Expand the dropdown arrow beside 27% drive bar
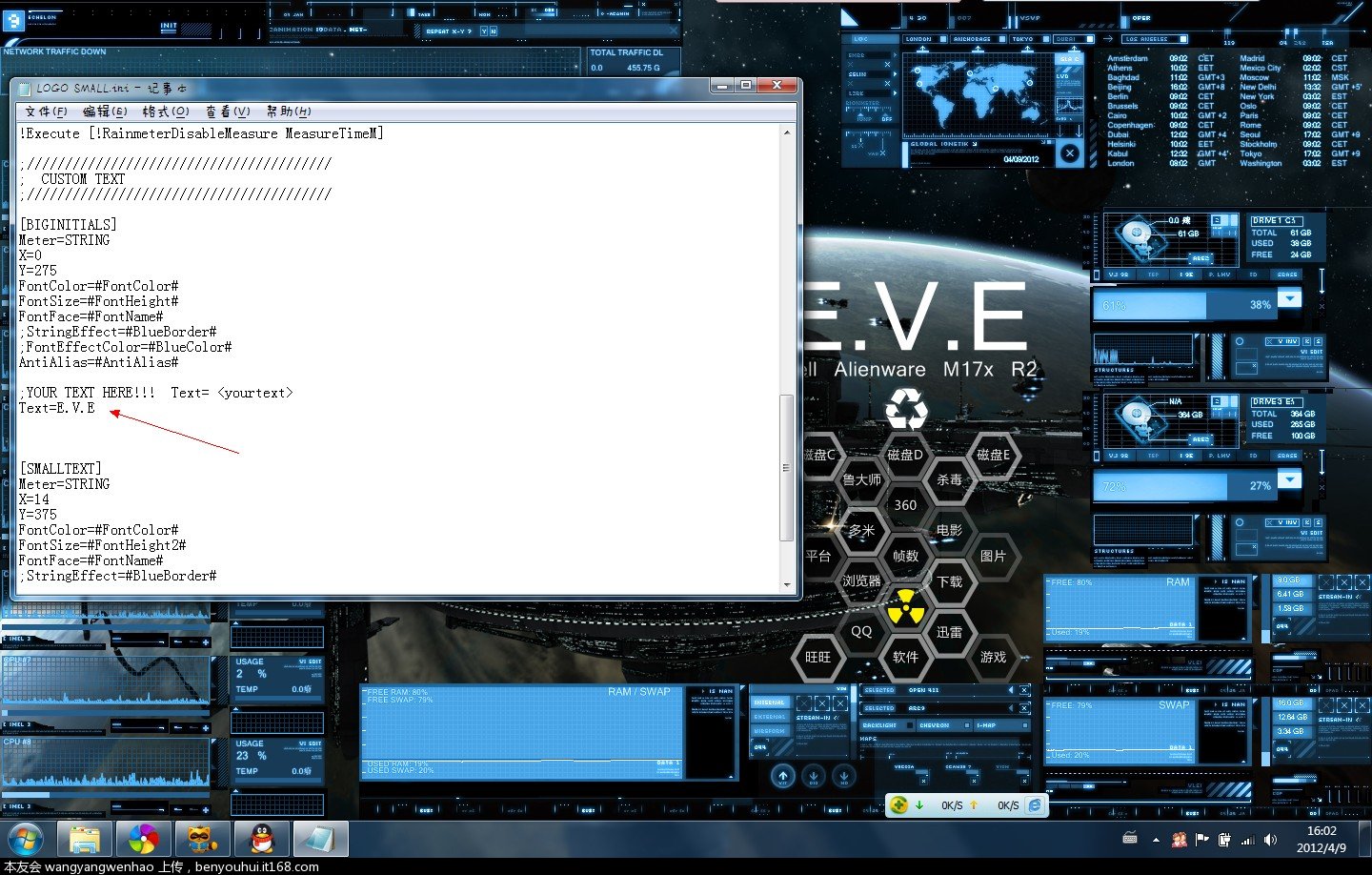 click(1290, 480)
